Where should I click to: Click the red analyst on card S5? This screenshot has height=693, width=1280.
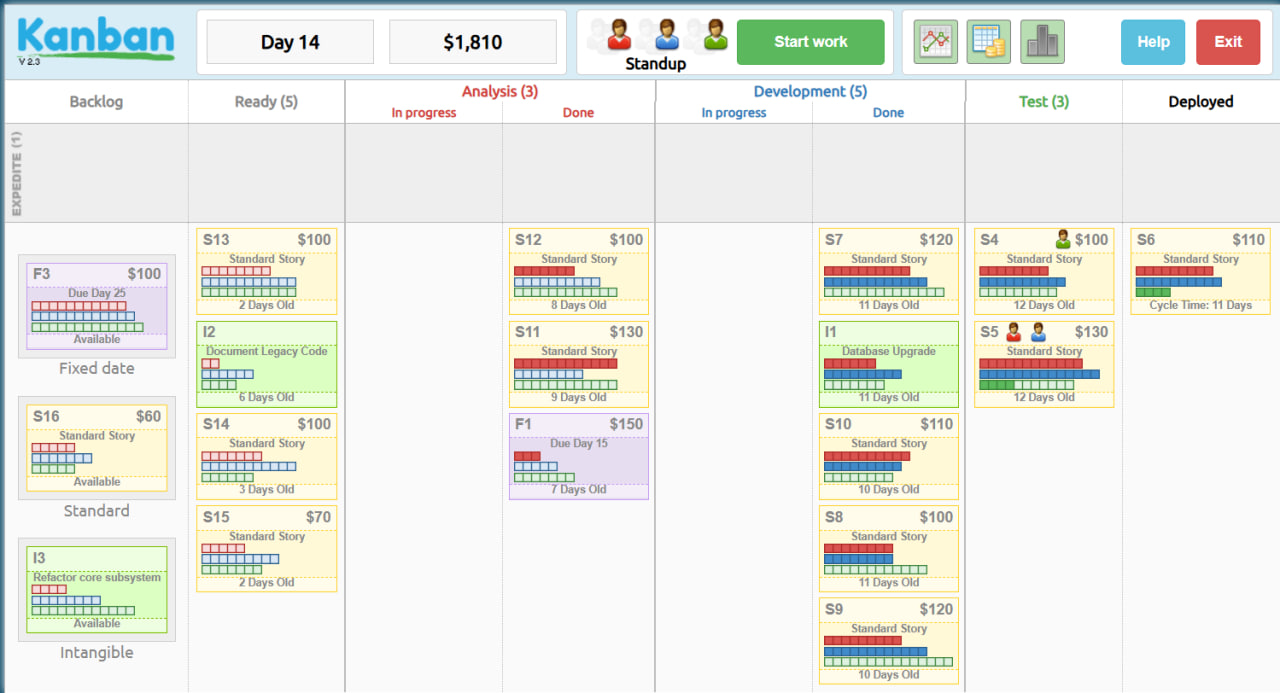(1014, 332)
